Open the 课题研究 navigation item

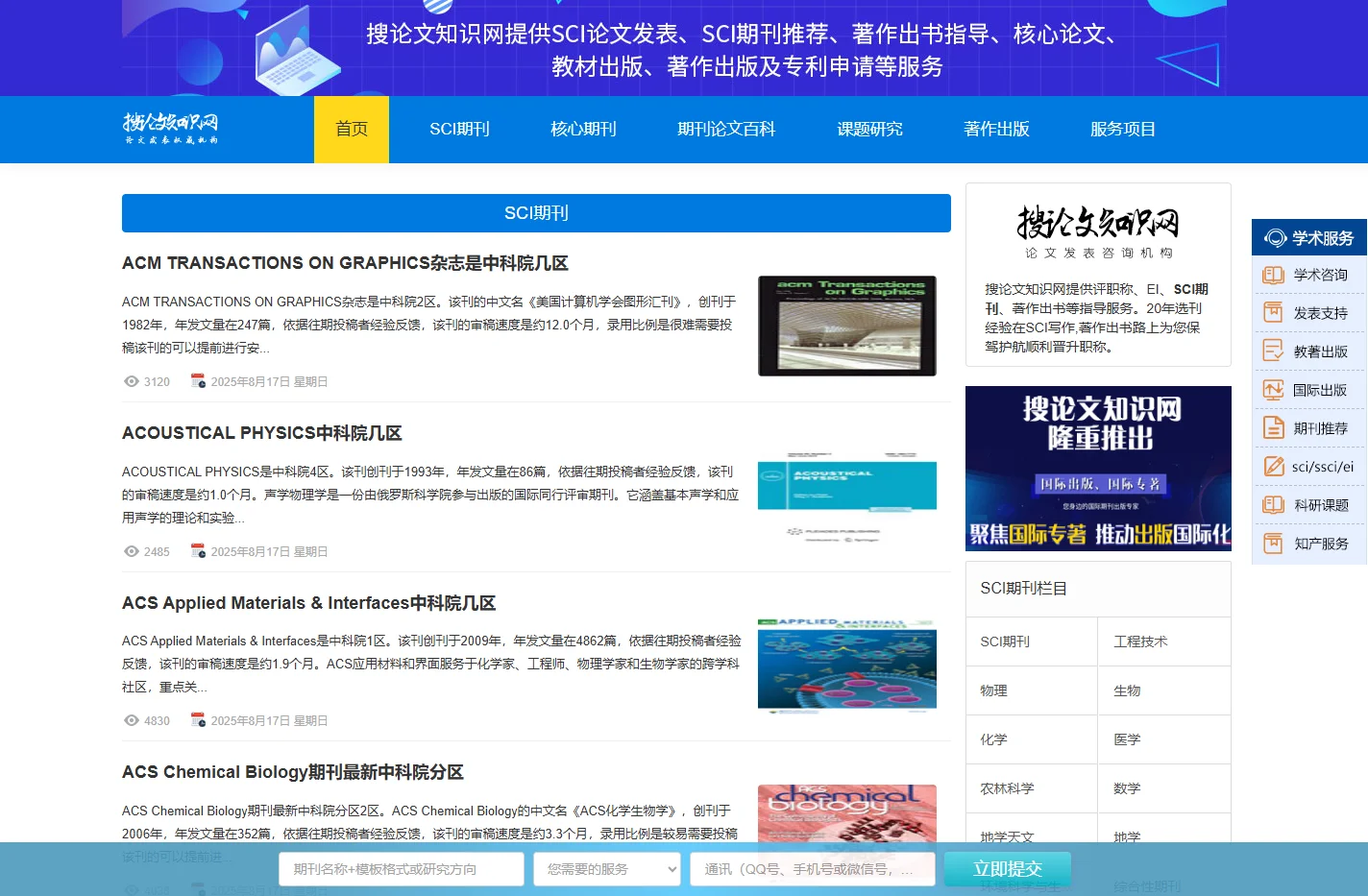point(869,130)
